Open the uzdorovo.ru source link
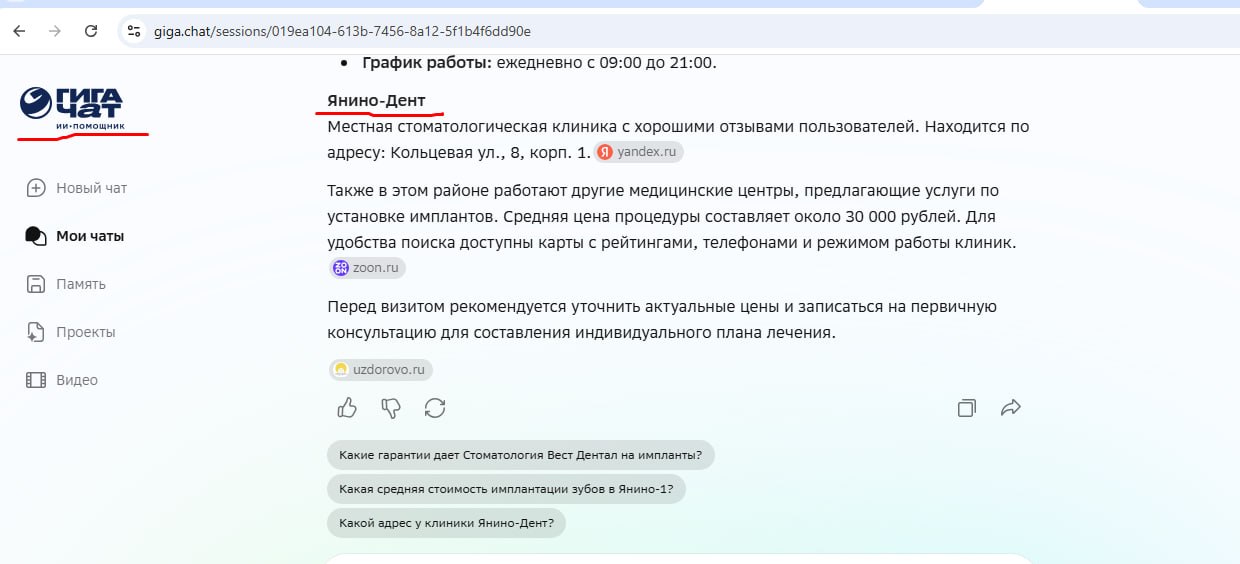 tap(380, 369)
